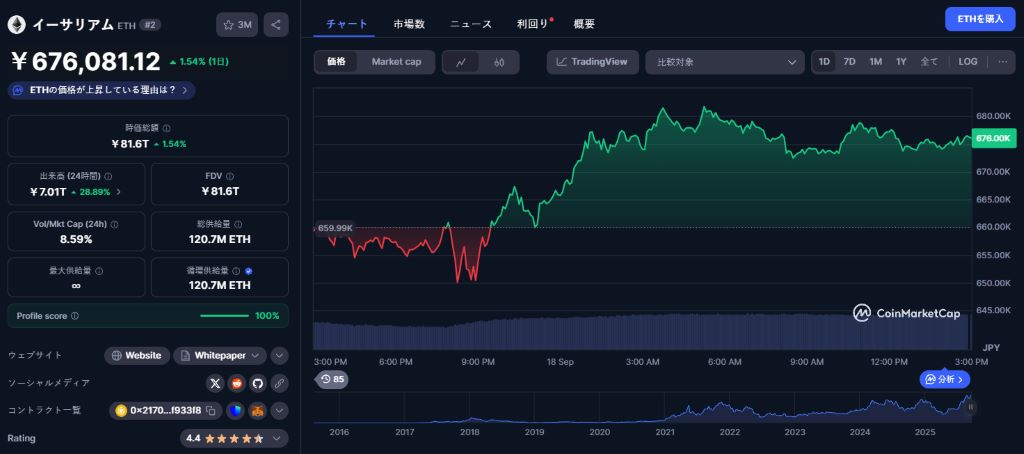Image resolution: width=1024 pixels, height=454 pixels.
Task: Click the 85 history events badge
Action: tap(332, 379)
